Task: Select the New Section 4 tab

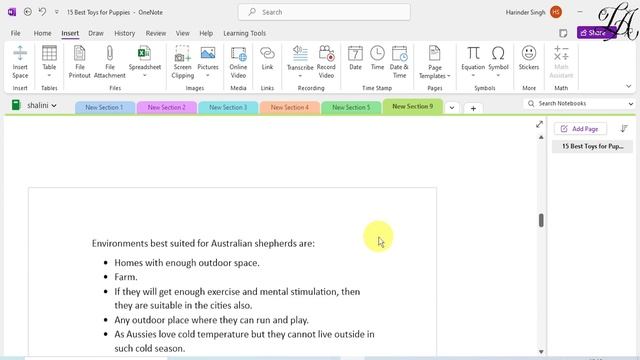Action: (290, 107)
